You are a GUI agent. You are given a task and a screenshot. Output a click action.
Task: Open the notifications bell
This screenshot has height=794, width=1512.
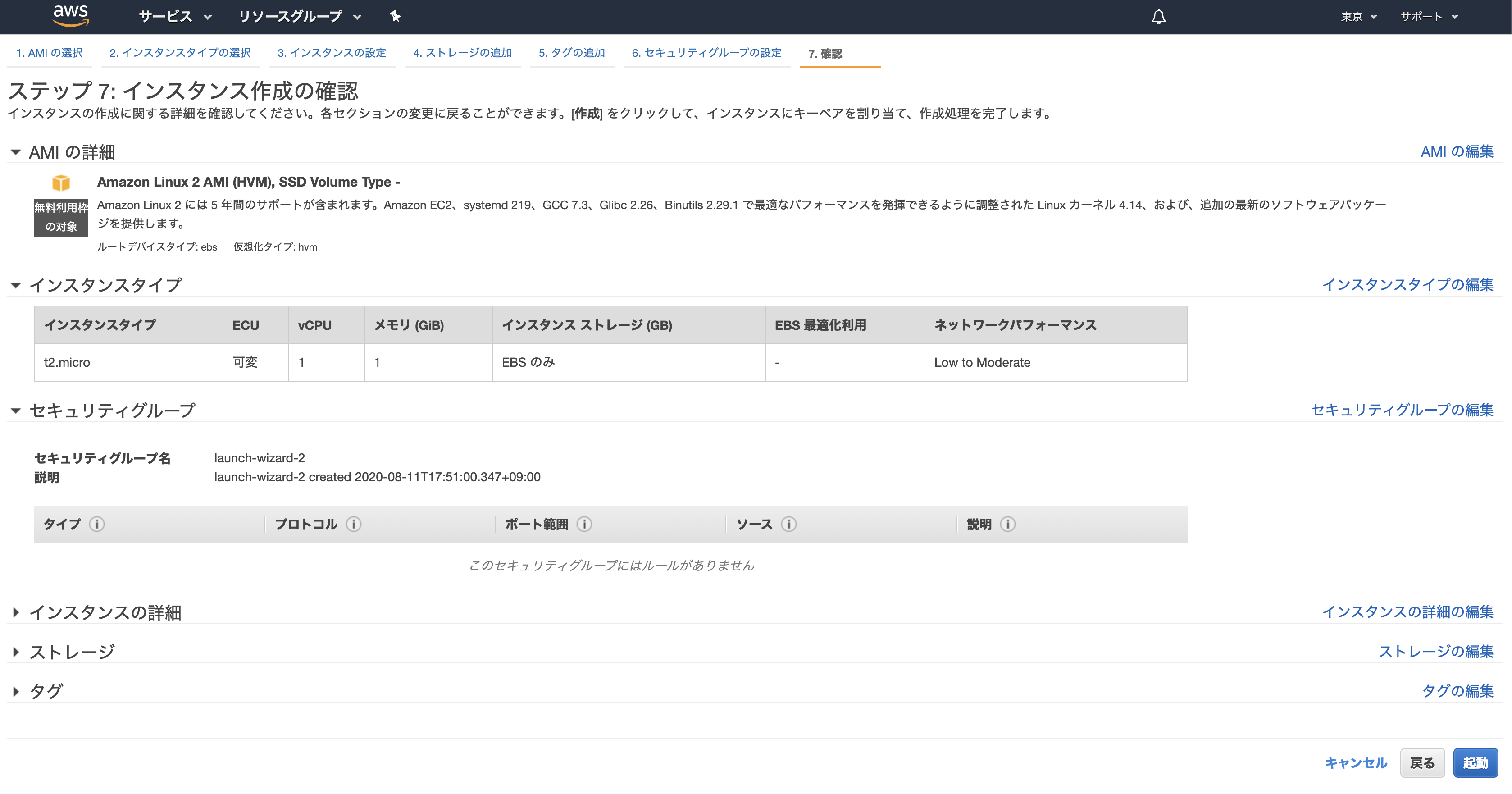point(1158,17)
